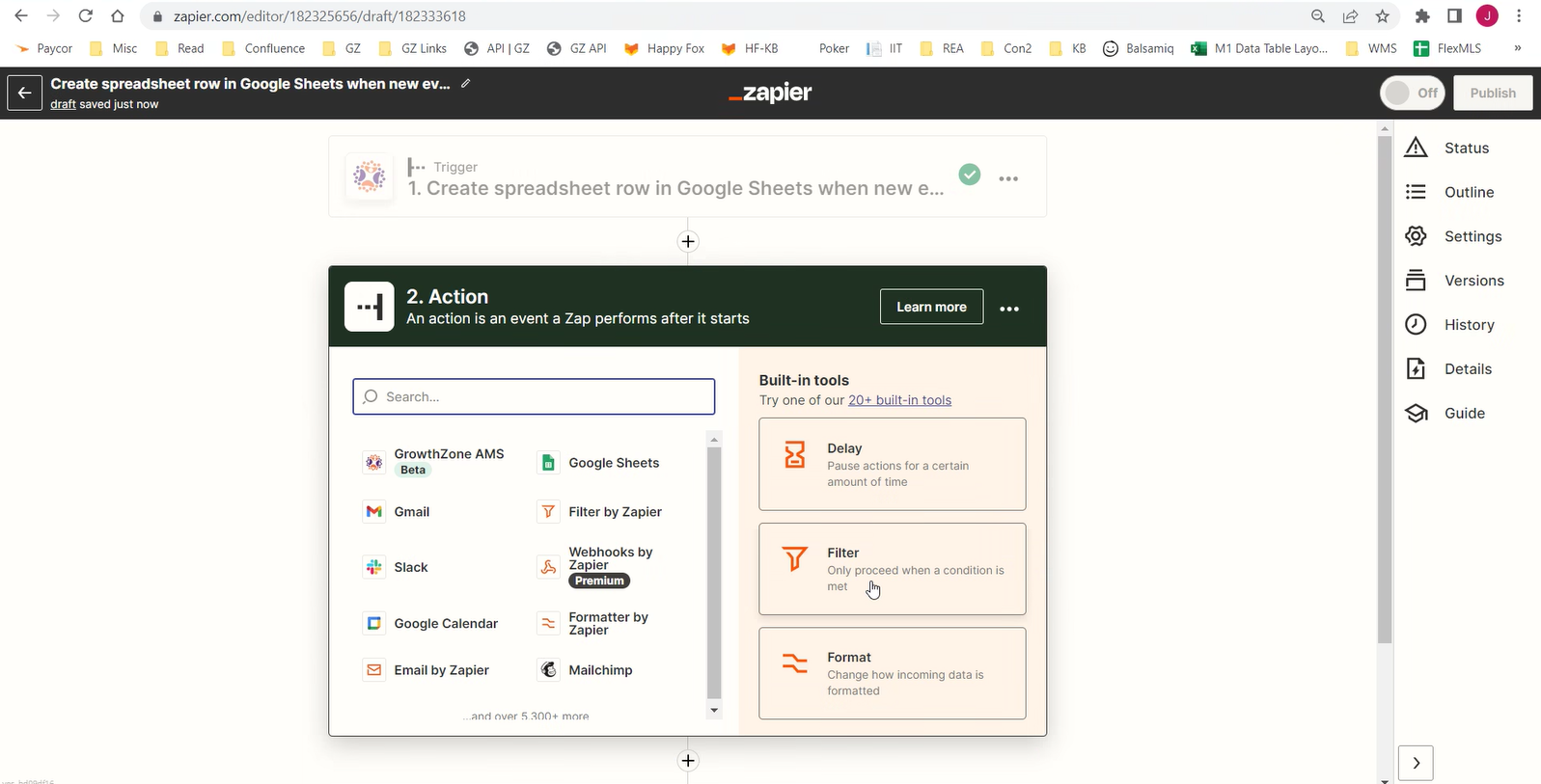The image size is (1541, 784).
Task: Open the Confluence bookmark folder
Action: click(263, 48)
